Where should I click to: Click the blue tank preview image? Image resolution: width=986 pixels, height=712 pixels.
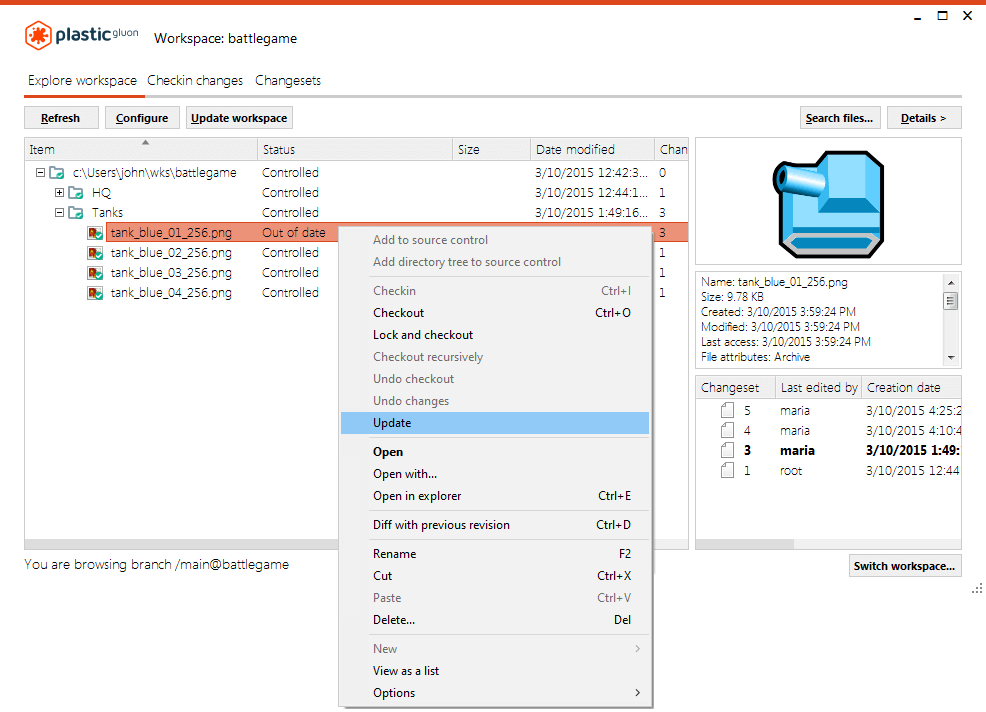tap(828, 204)
